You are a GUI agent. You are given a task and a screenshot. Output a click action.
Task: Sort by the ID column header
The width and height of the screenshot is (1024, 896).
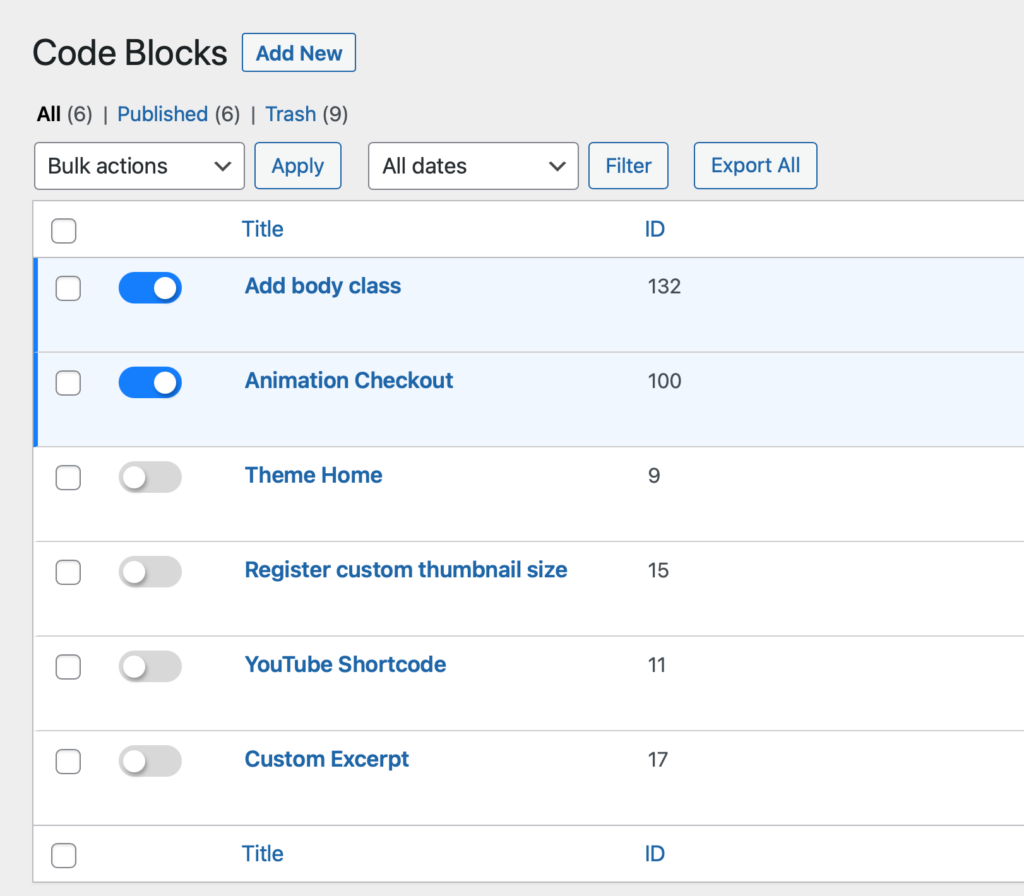tap(654, 229)
